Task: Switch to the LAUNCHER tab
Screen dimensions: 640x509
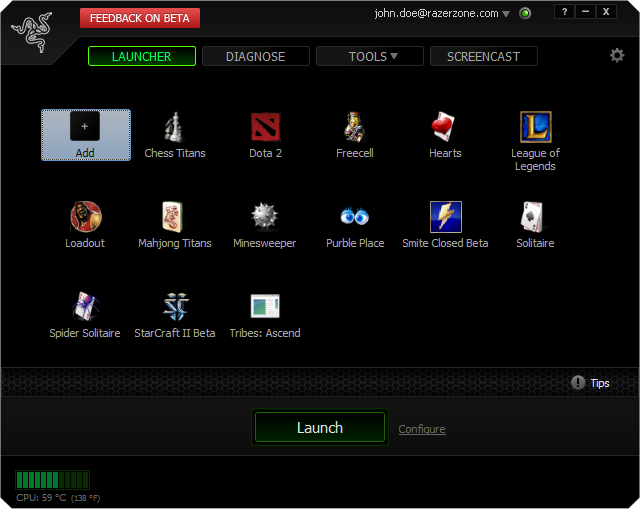Action: coord(142,56)
